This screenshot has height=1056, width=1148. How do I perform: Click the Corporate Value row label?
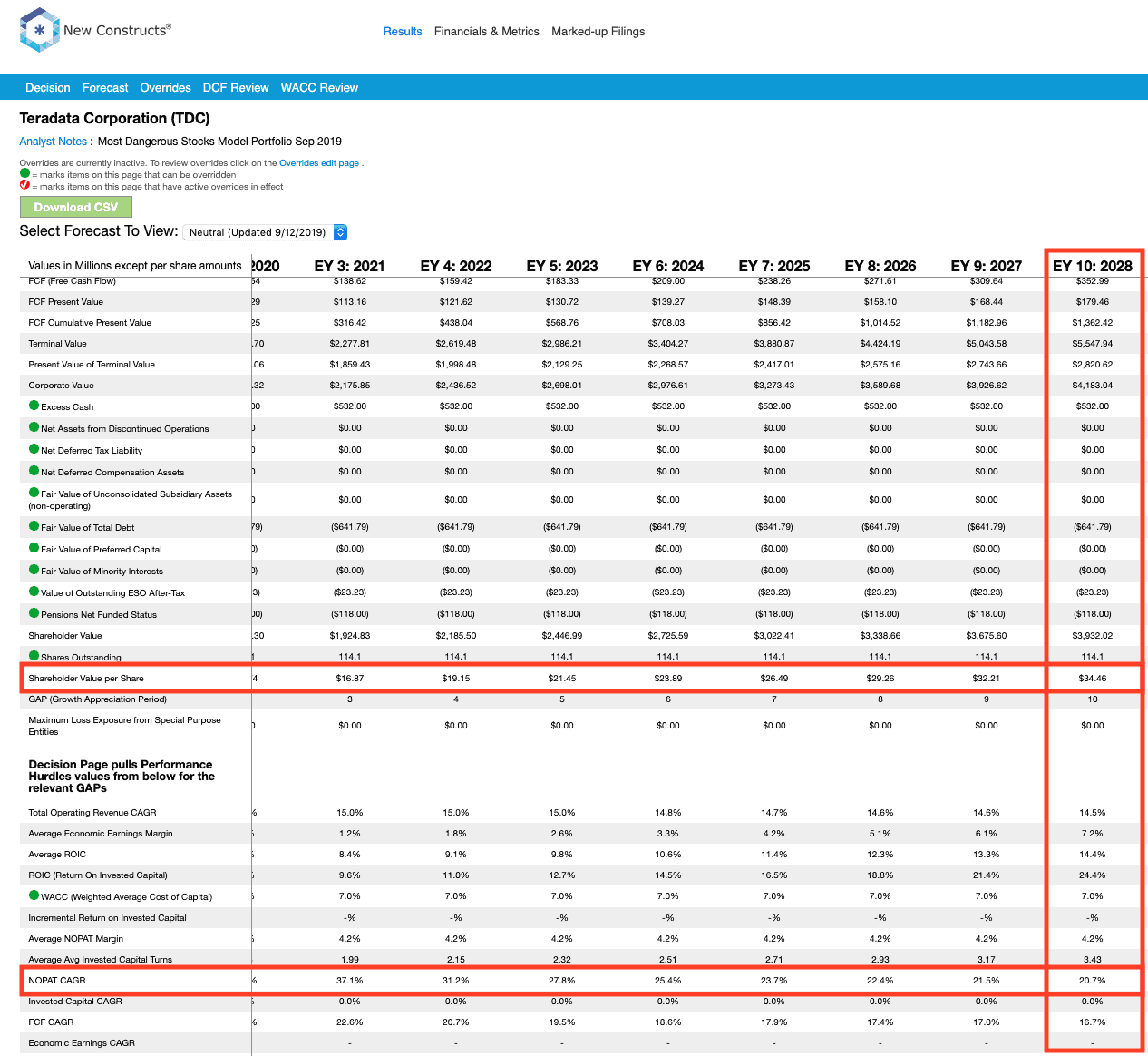coord(62,386)
